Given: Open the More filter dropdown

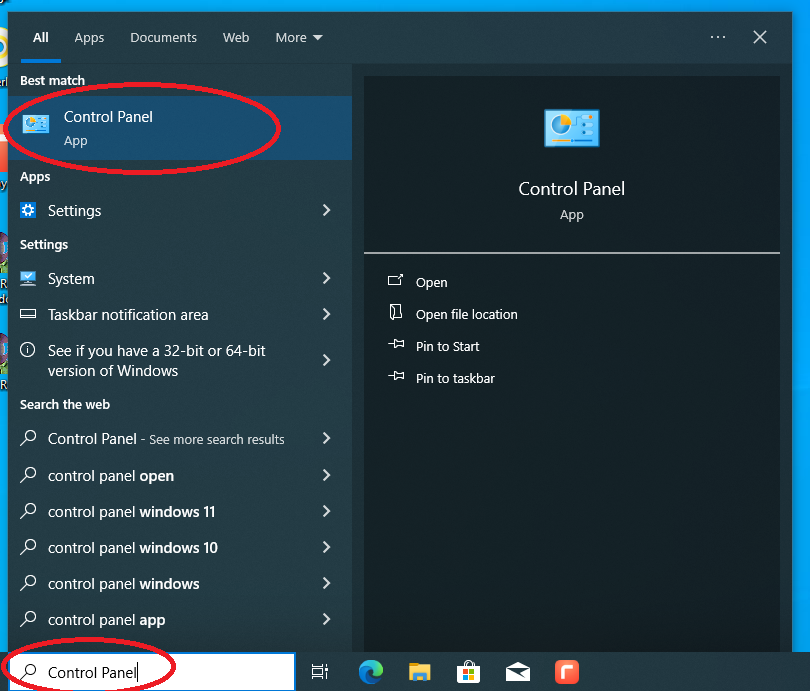Looking at the screenshot, I should pos(299,38).
